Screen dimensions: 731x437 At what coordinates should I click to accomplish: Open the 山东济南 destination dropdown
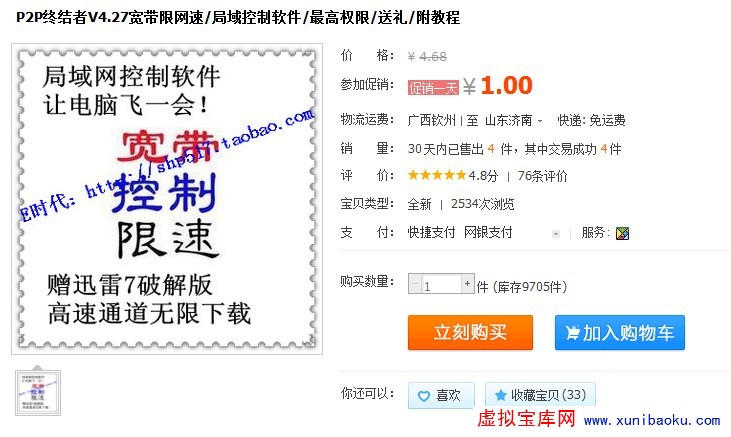pyautogui.click(x=514, y=120)
